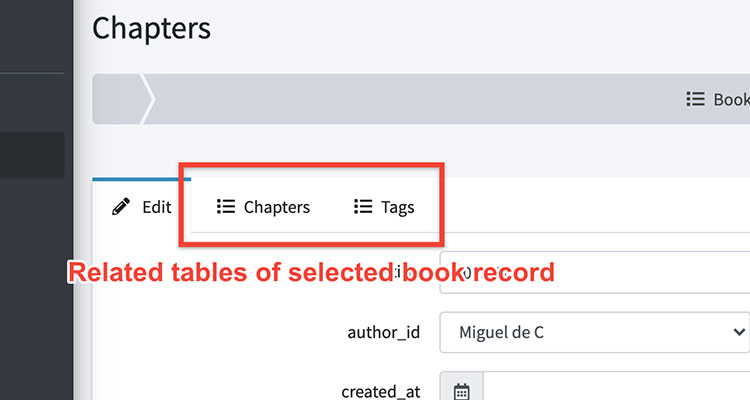
Task: Click the author_id field label
Action: click(x=385, y=331)
